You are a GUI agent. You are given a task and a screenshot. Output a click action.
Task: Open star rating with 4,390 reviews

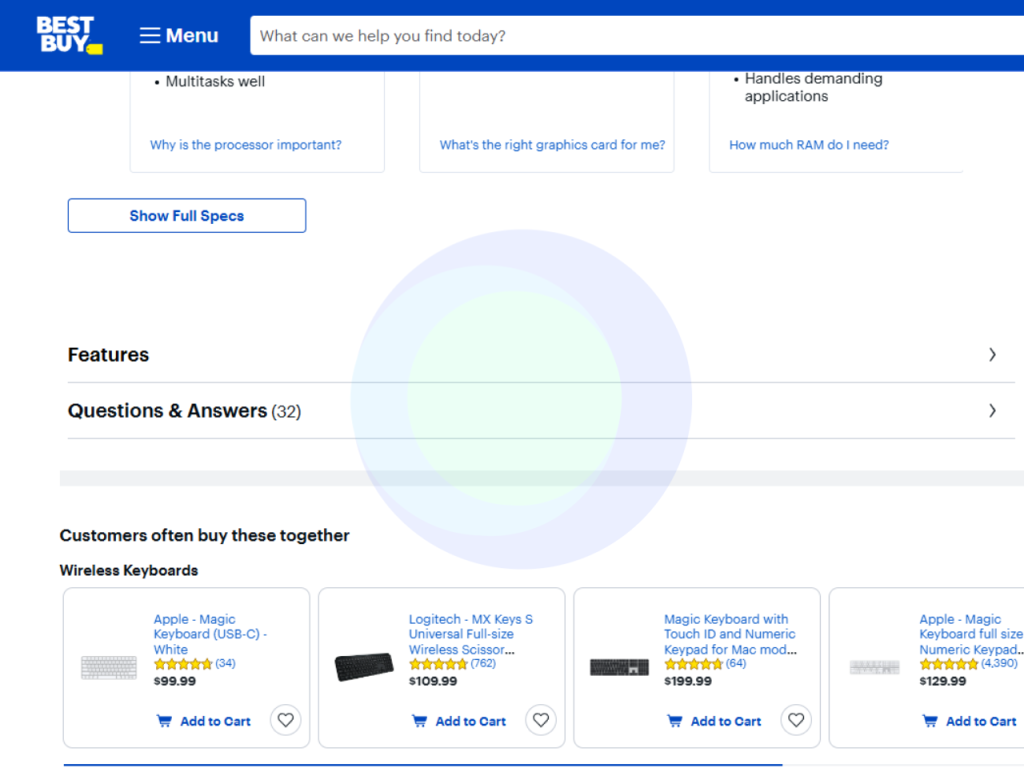(x=968, y=664)
